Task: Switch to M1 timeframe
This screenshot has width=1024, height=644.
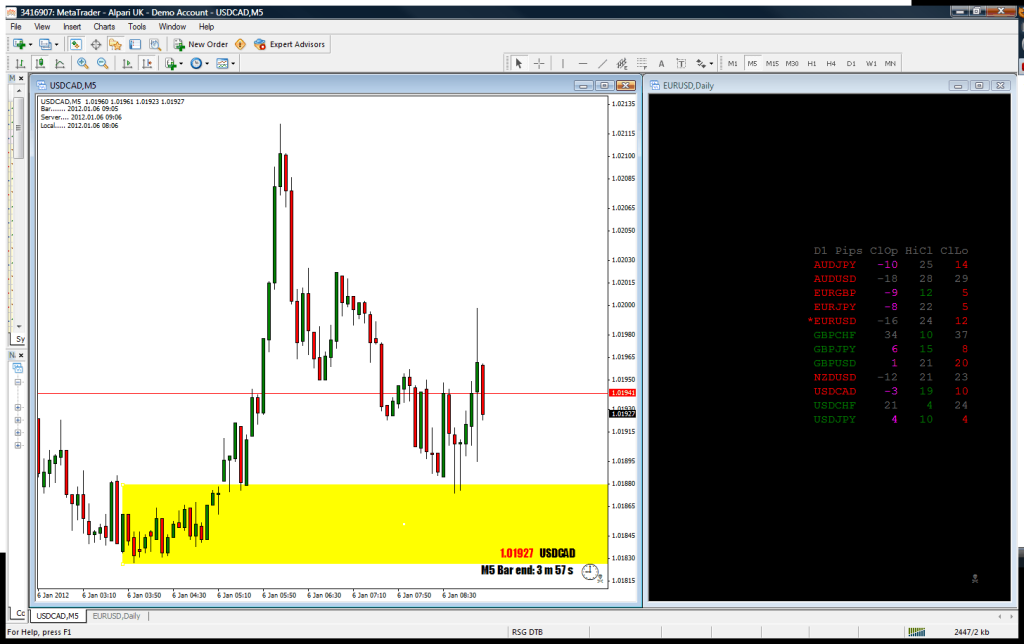Action: 733,63
